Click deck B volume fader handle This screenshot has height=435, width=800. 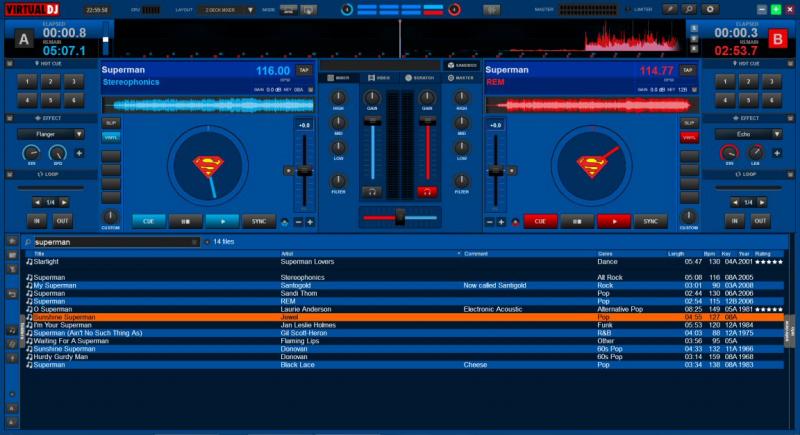pos(428,121)
